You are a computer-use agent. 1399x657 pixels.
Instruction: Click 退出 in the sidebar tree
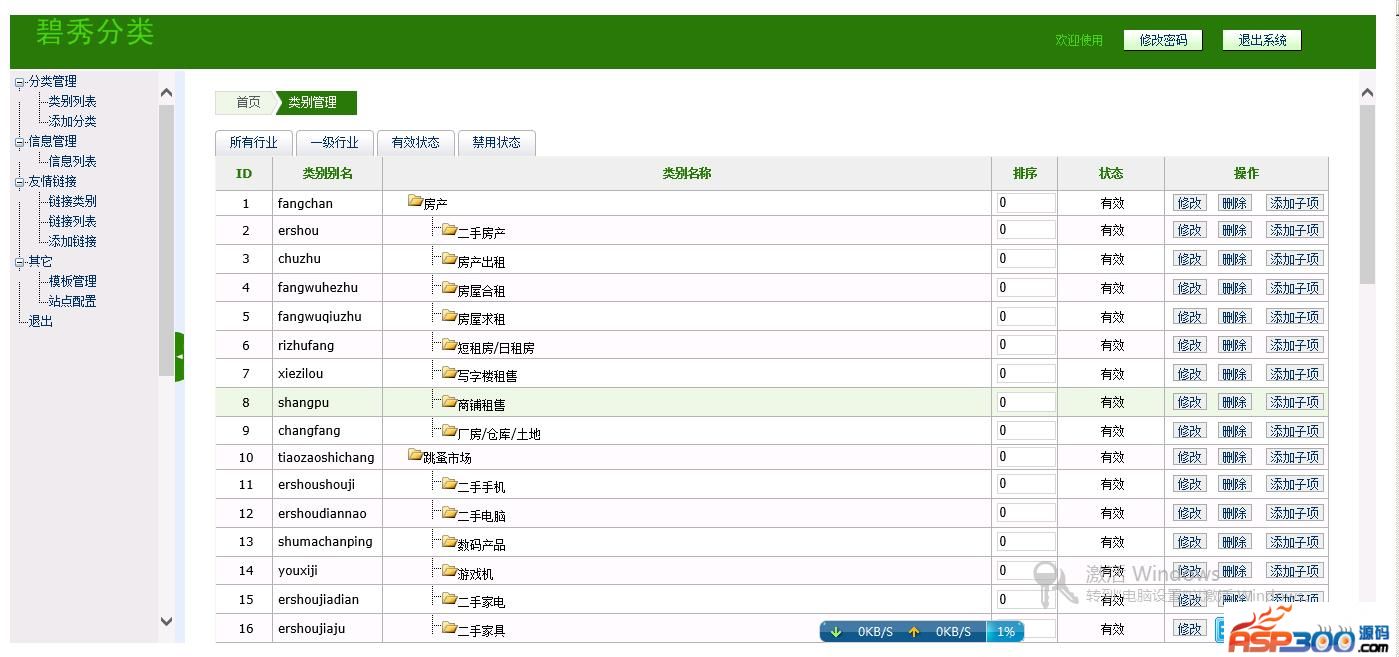[x=40, y=321]
